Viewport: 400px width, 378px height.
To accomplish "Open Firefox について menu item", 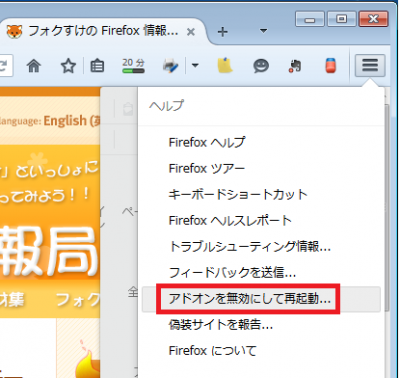I will point(261,351).
